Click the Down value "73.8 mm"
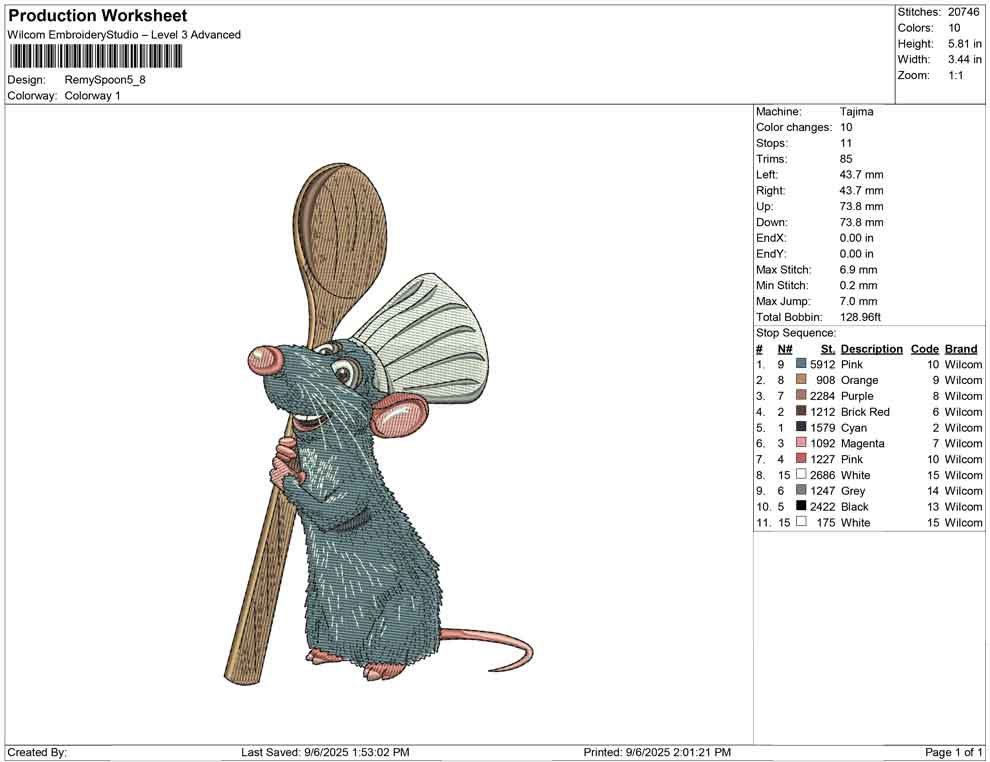 pos(862,222)
